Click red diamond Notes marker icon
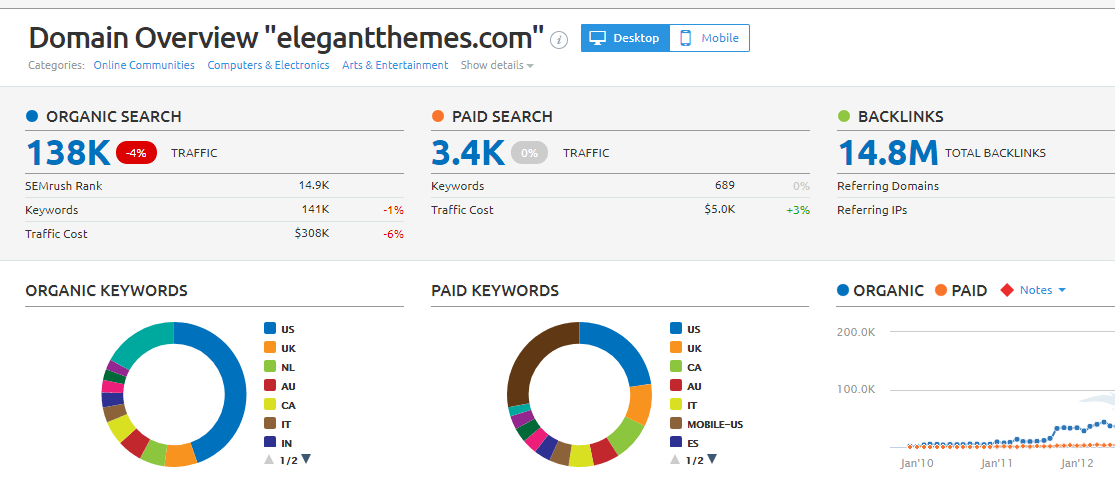1115x498 pixels. [x=1006, y=290]
